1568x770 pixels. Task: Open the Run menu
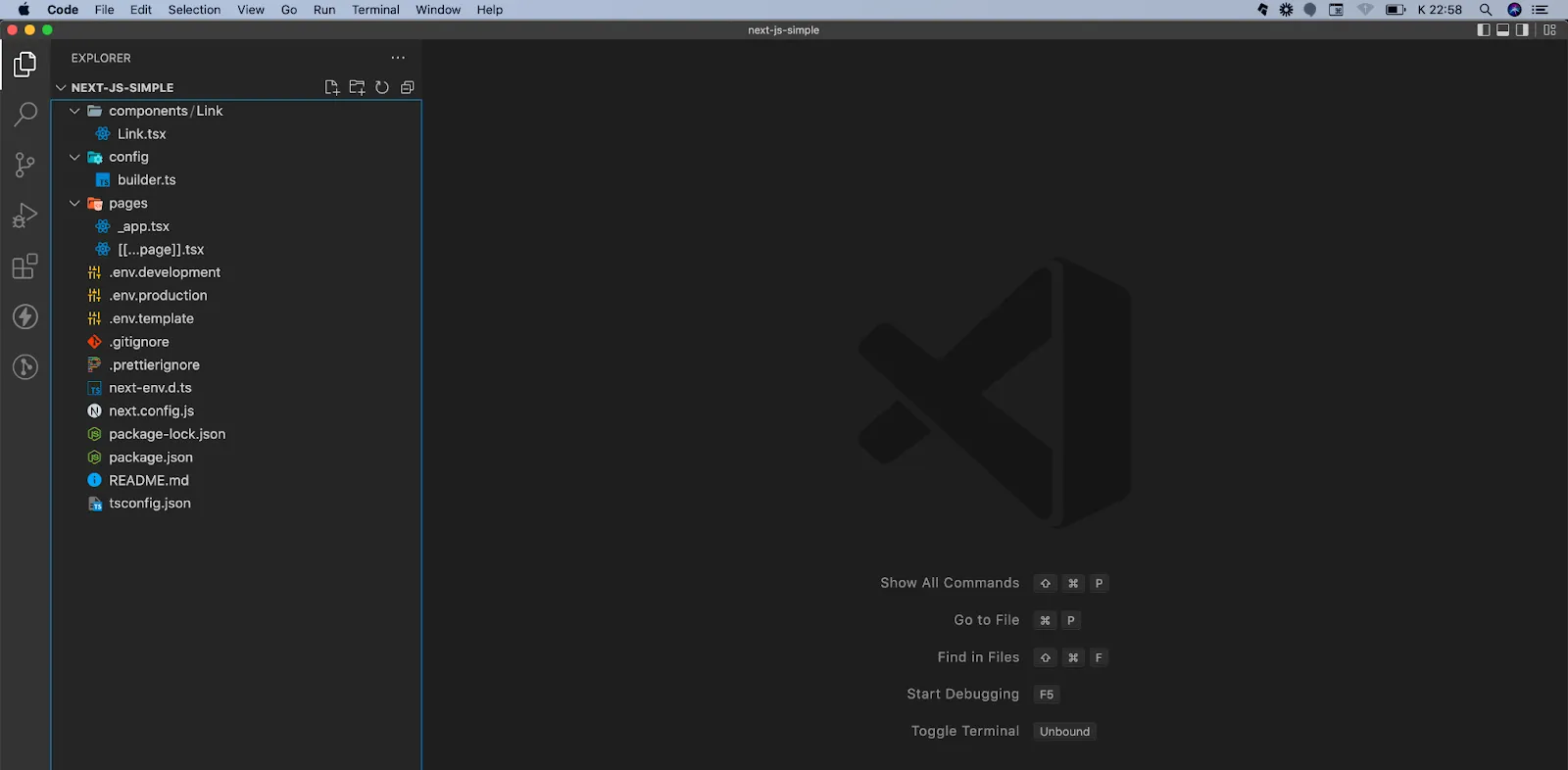[x=324, y=10]
